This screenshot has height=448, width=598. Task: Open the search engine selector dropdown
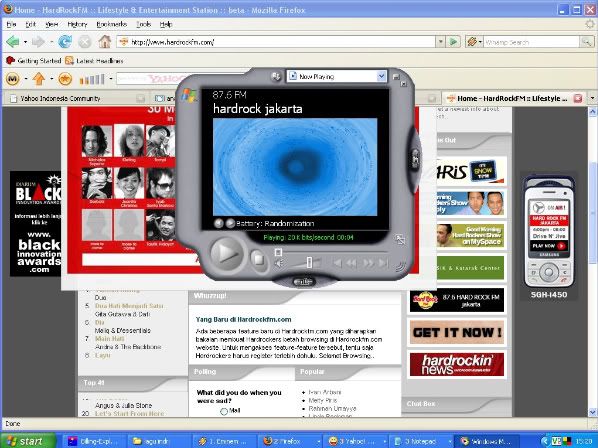tap(474, 42)
